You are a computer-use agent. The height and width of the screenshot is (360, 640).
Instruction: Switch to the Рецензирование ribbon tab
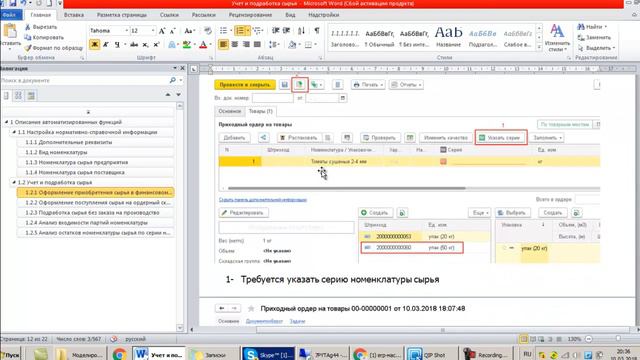[x=250, y=15]
